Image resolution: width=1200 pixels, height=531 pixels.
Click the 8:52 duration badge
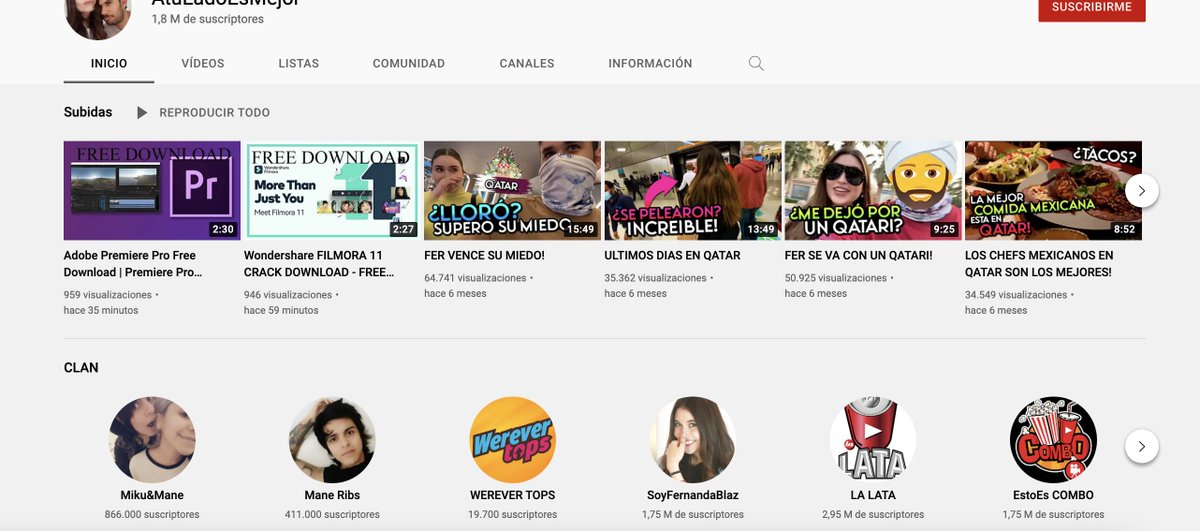tap(1124, 229)
